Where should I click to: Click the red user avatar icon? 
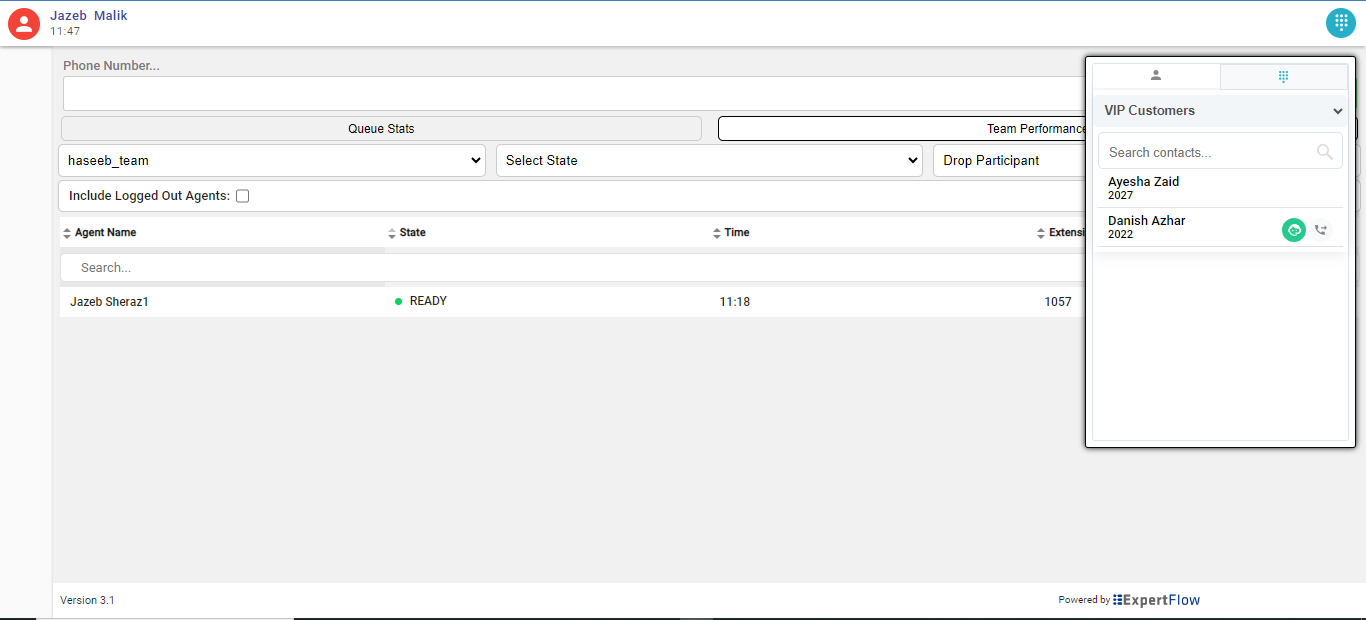pos(24,24)
